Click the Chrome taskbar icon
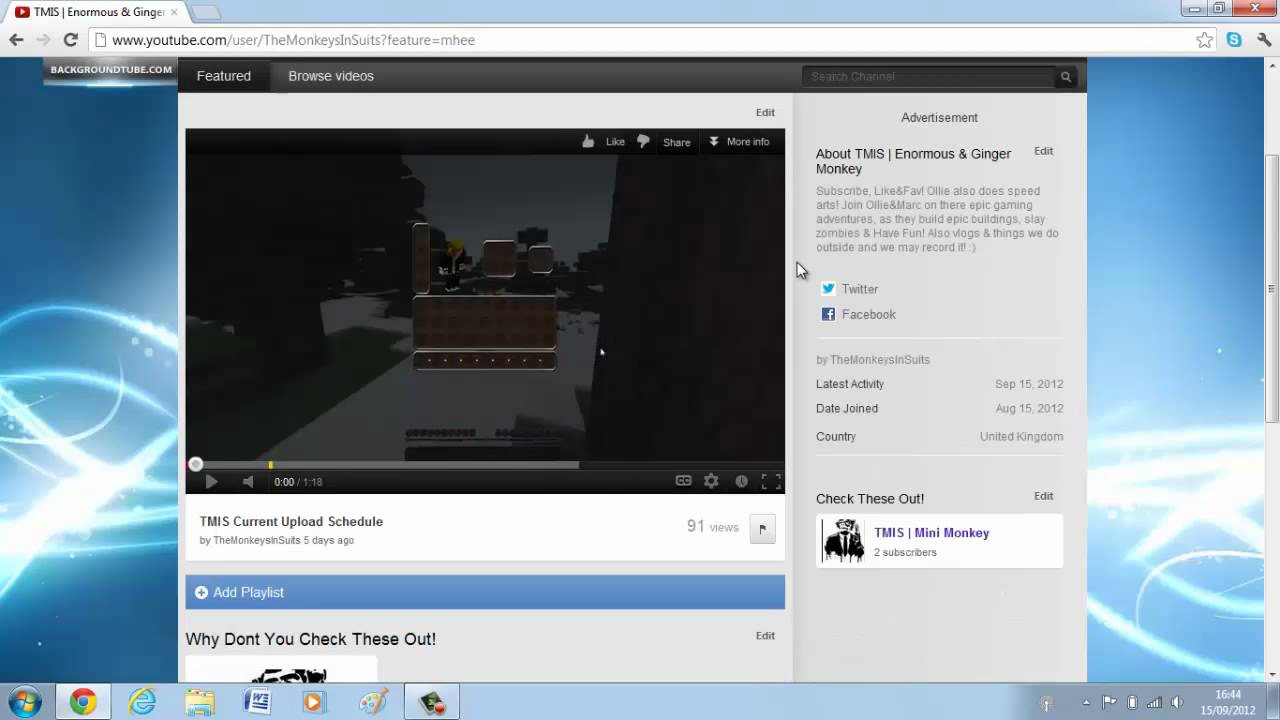The image size is (1280, 720). [x=83, y=702]
